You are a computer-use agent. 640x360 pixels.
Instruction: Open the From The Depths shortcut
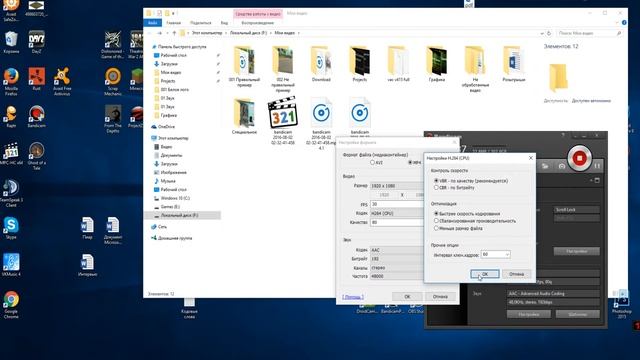click(x=113, y=119)
